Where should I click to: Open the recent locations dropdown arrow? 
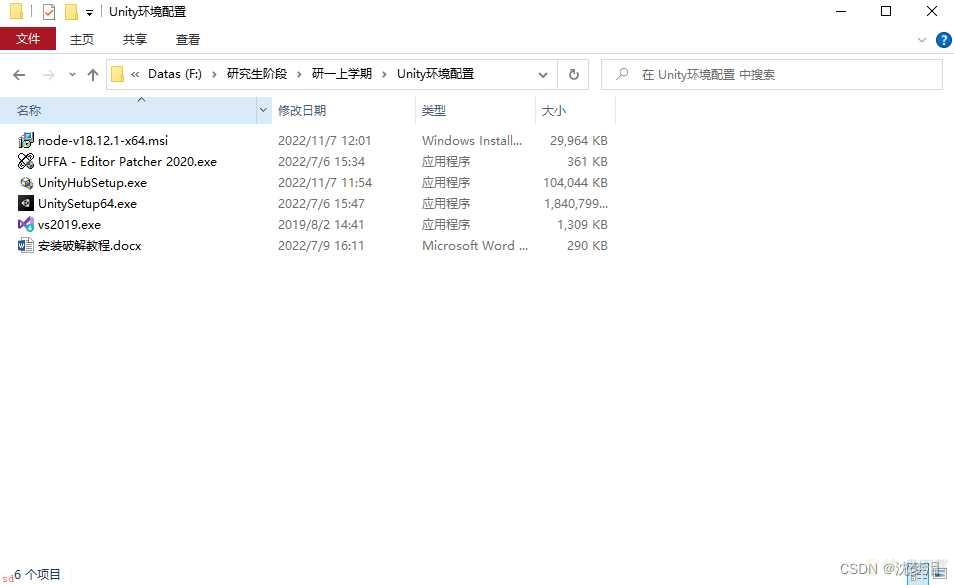(72, 75)
